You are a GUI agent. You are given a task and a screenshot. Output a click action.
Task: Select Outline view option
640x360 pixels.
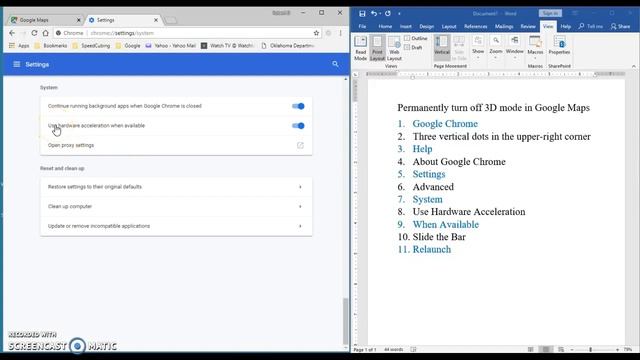click(416, 38)
